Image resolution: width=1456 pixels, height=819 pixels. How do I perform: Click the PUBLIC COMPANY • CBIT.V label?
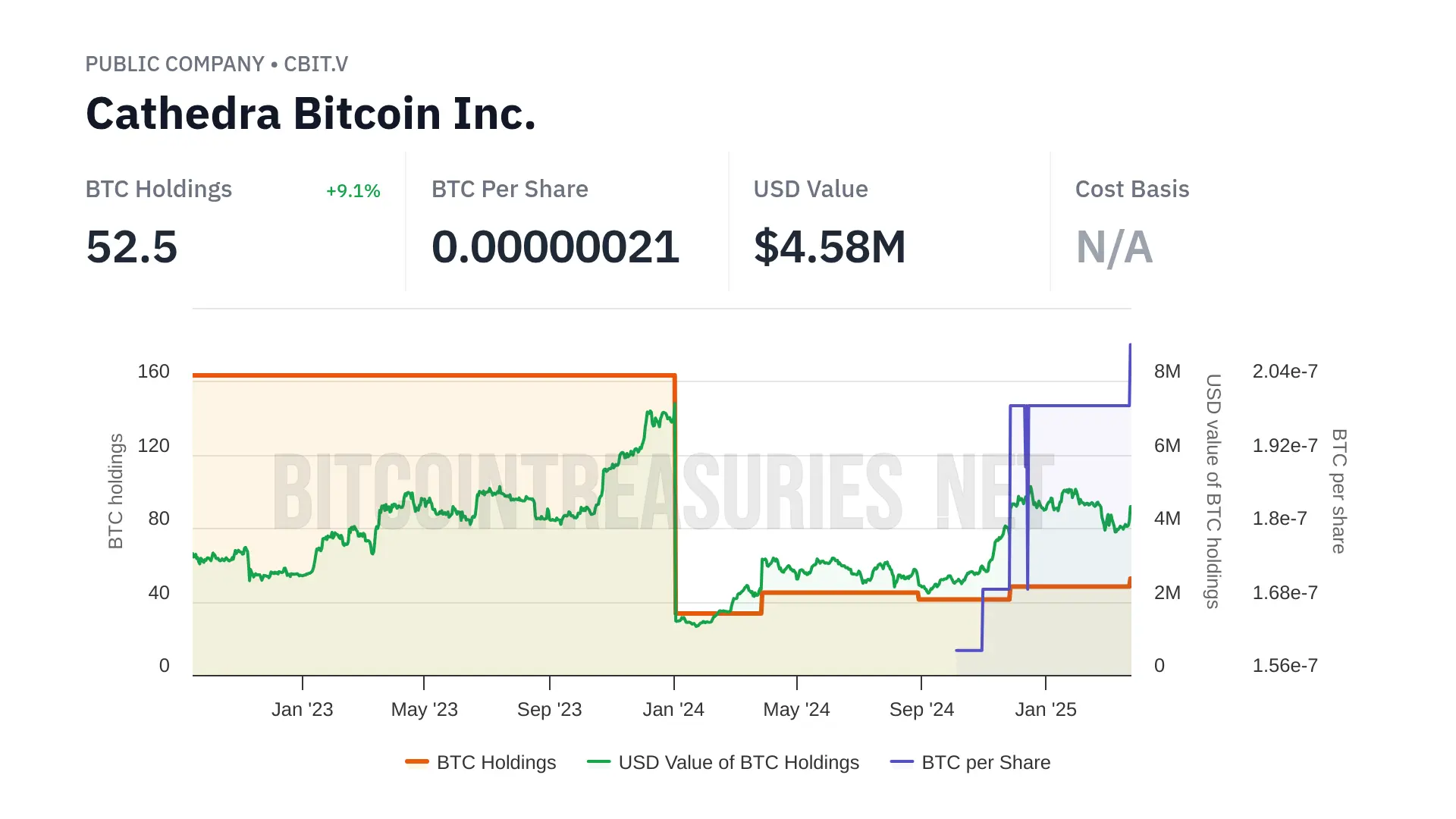click(216, 64)
